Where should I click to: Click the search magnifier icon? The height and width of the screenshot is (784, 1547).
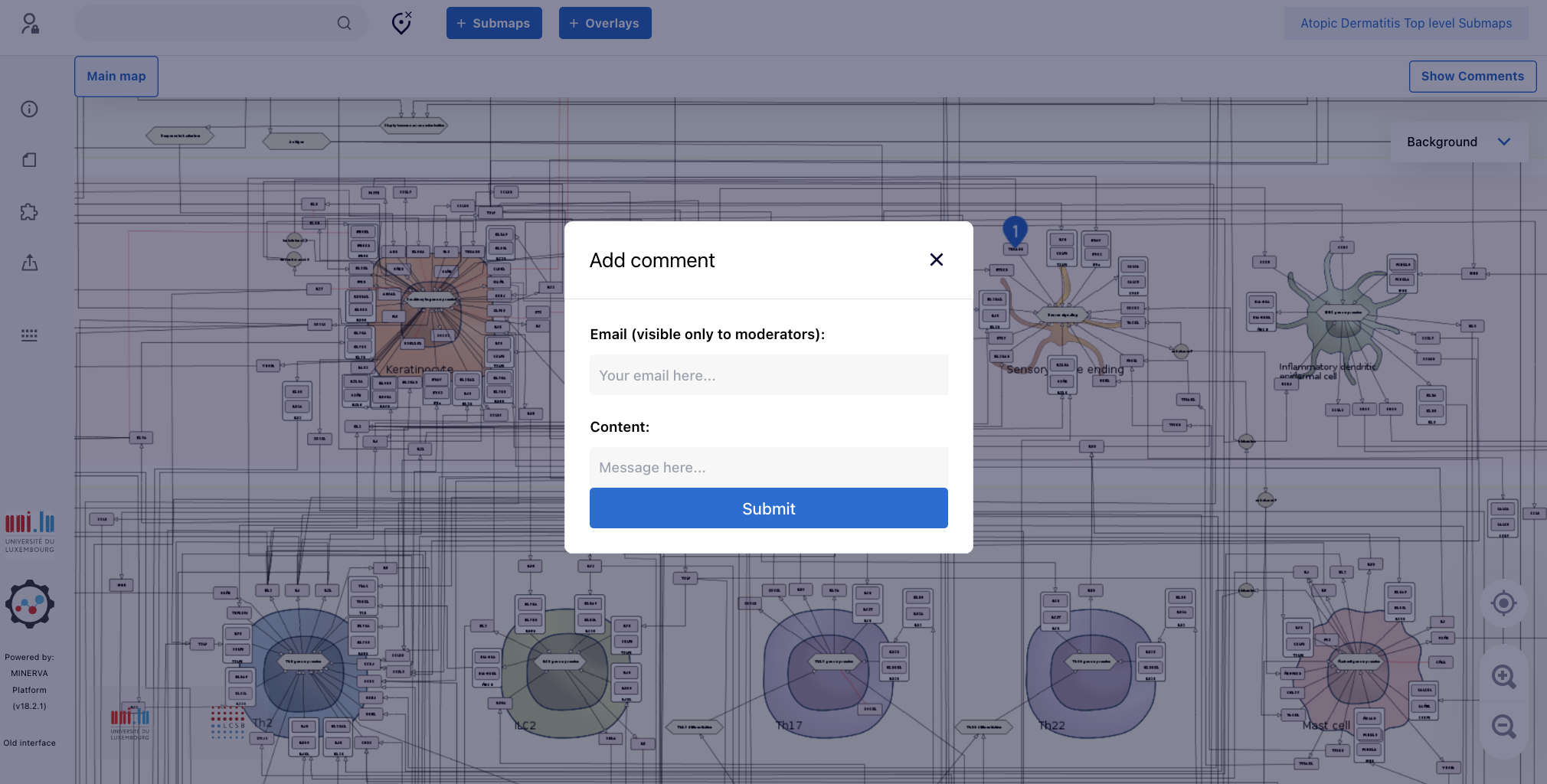click(x=344, y=23)
